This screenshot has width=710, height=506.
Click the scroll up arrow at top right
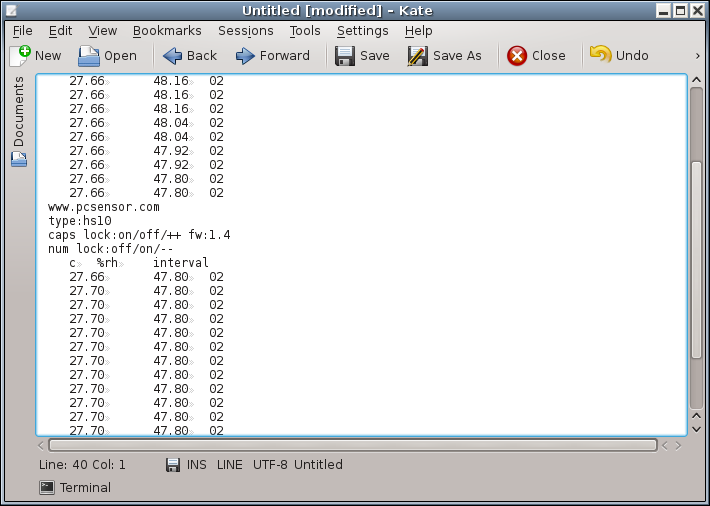(x=696, y=80)
